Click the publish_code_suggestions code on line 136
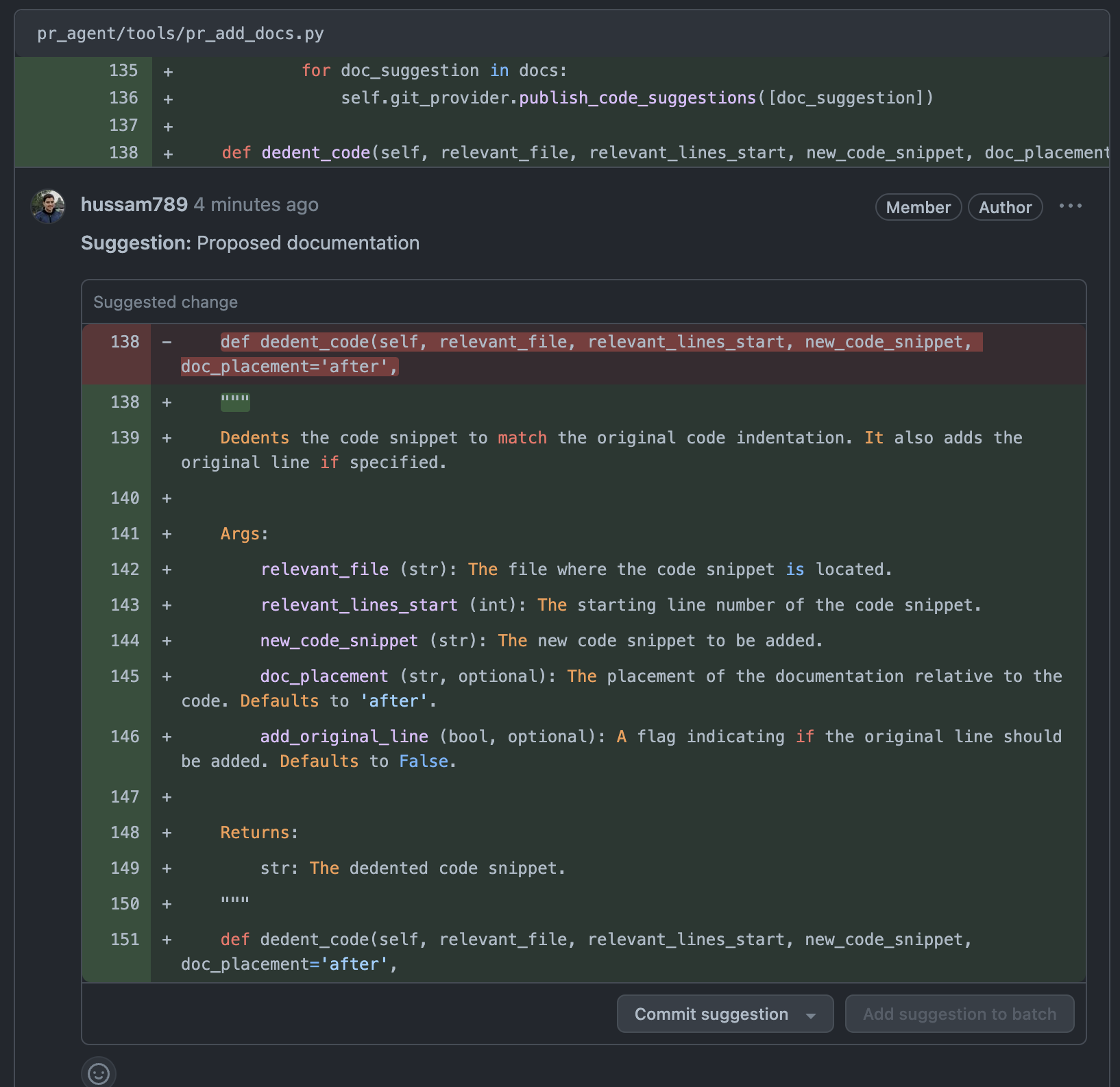This screenshot has width=1120, height=1087. coord(637,98)
